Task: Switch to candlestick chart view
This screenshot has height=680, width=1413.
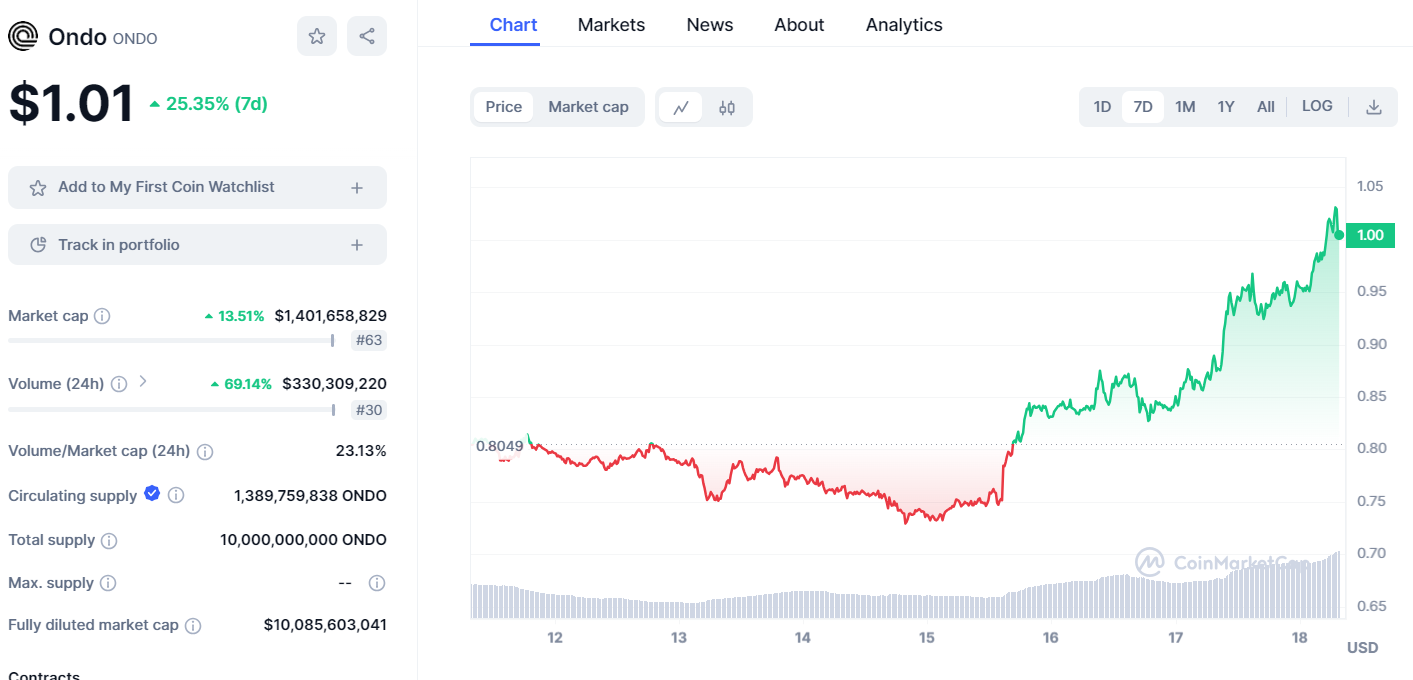Action: [x=727, y=107]
